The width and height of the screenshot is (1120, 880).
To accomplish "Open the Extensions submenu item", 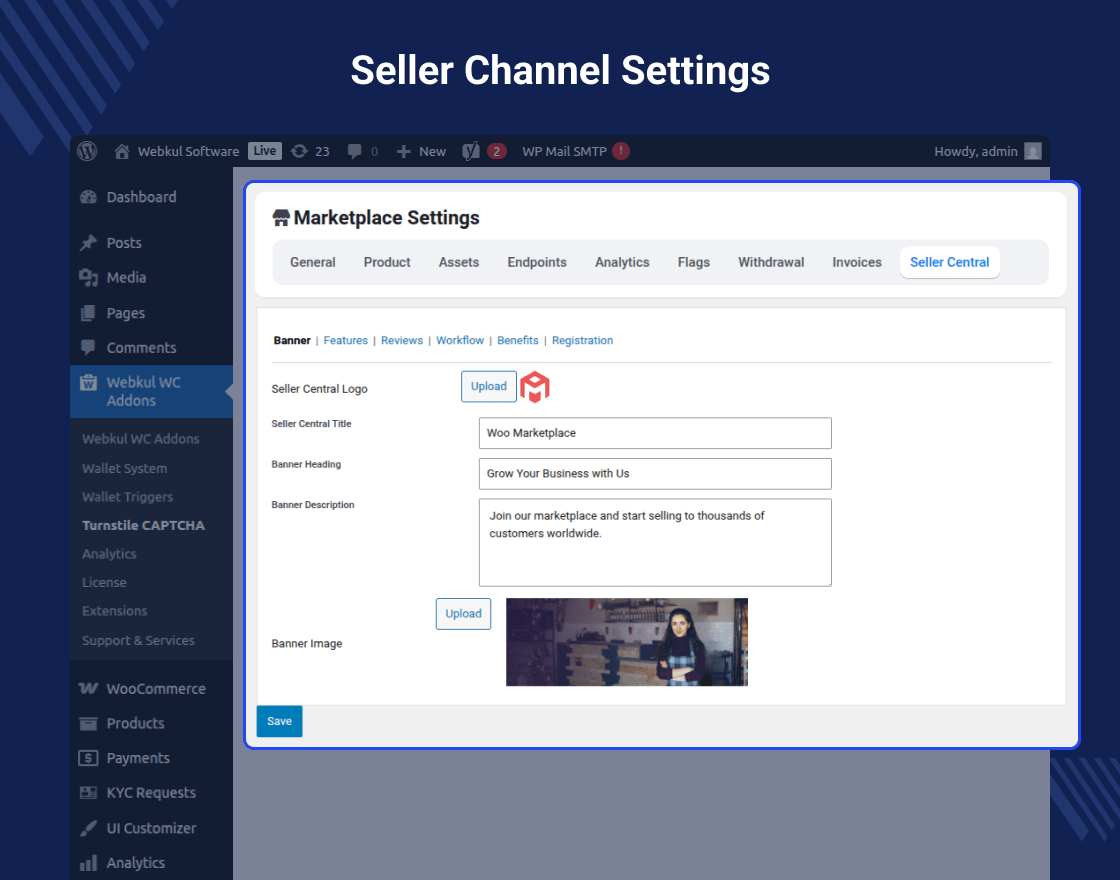I will click(114, 611).
